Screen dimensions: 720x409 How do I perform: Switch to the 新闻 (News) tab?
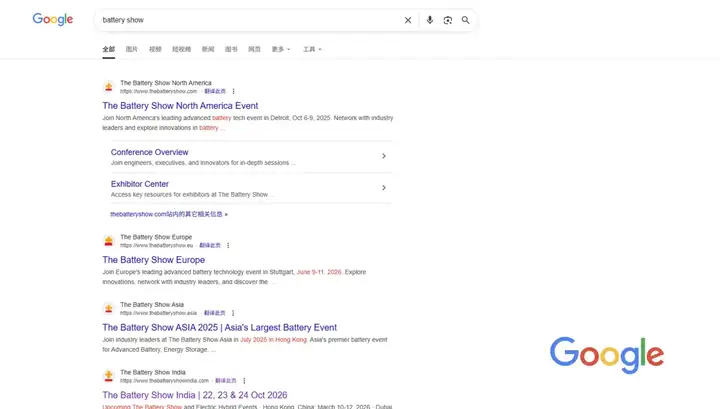[x=208, y=49]
